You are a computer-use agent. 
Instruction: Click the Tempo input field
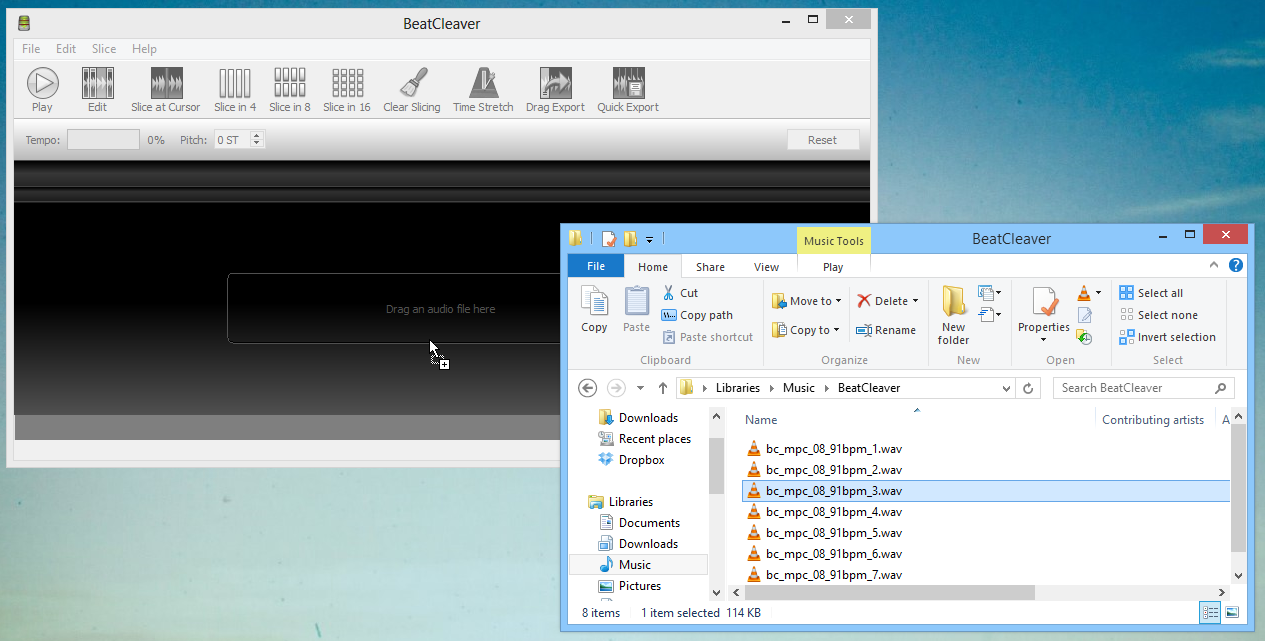pyautogui.click(x=103, y=140)
